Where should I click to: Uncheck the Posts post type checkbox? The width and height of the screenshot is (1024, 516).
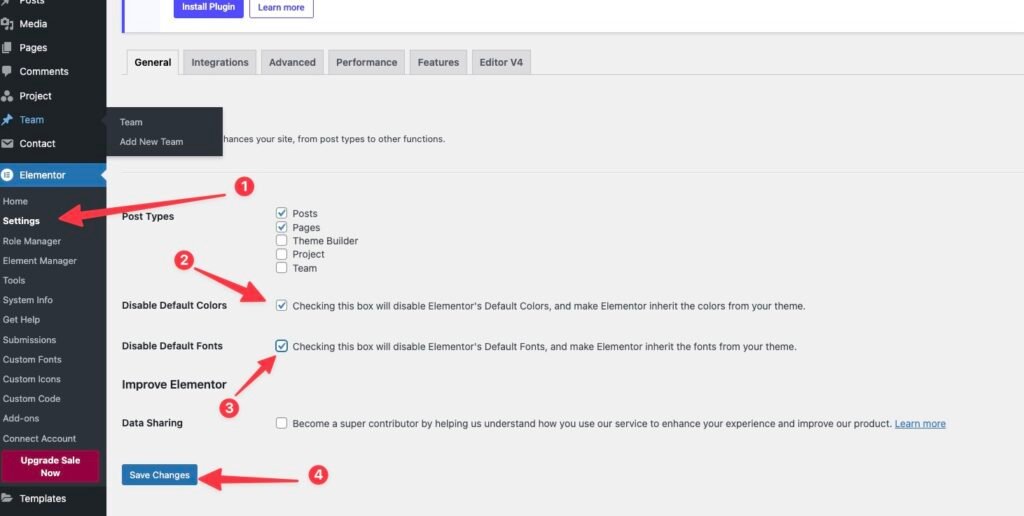pyautogui.click(x=282, y=213)
